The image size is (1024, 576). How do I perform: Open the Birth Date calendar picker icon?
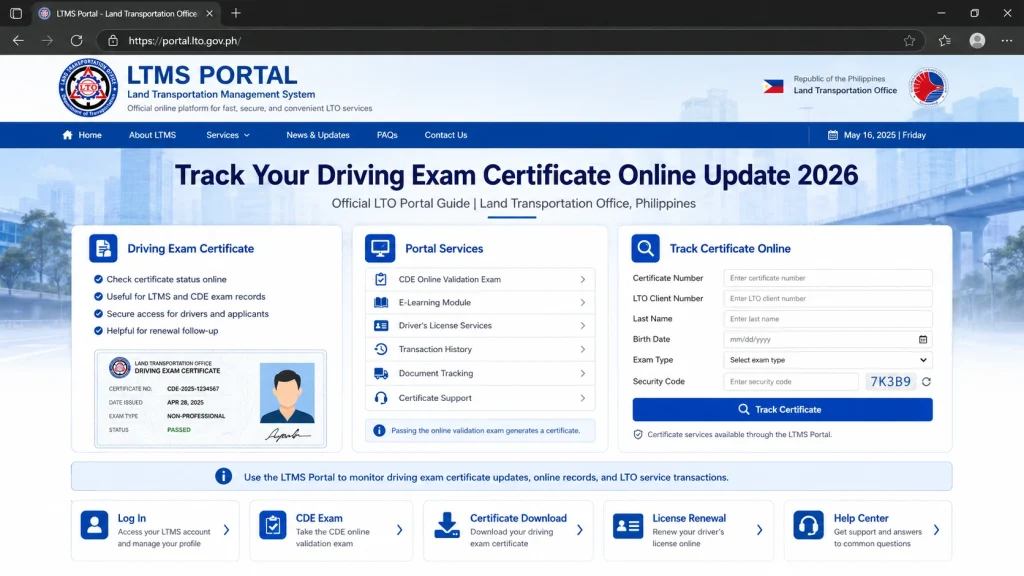[x=923, y=340]
